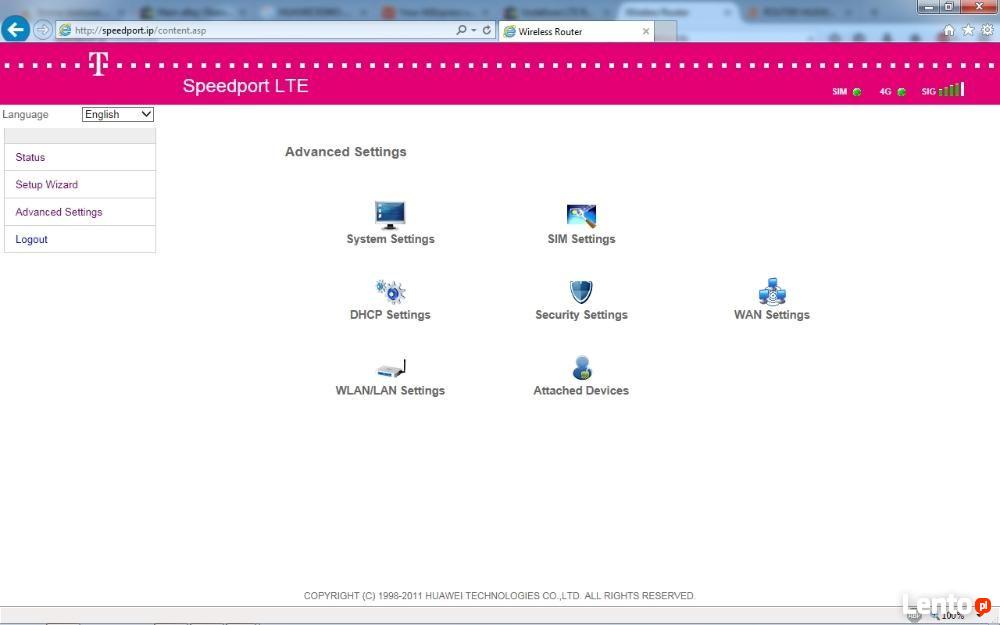Click the Speedport LTE title text

click(x=246, y=86)
